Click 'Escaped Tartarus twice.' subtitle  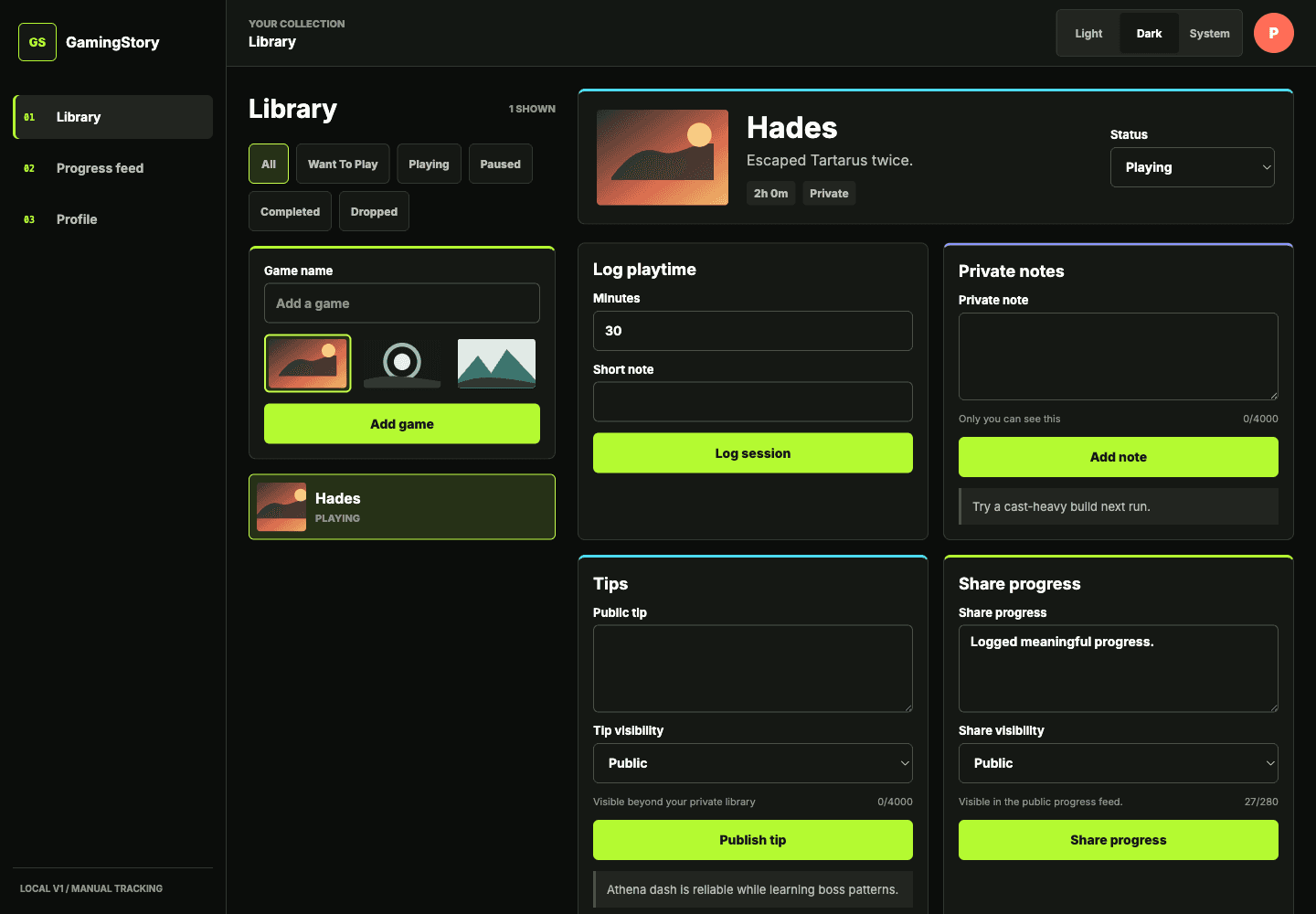(x=830, y=160)
